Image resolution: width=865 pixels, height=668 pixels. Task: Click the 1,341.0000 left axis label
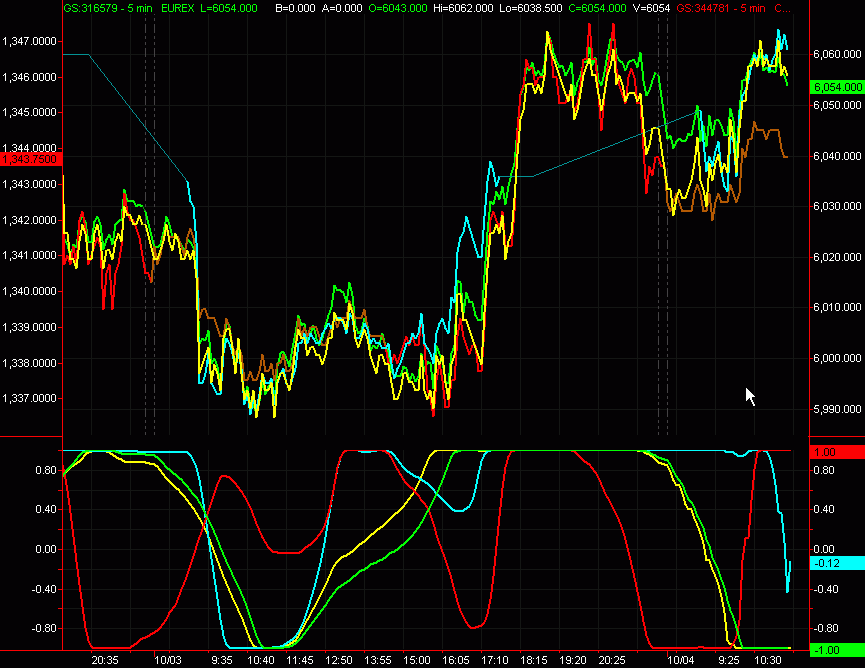click(29, 255)
